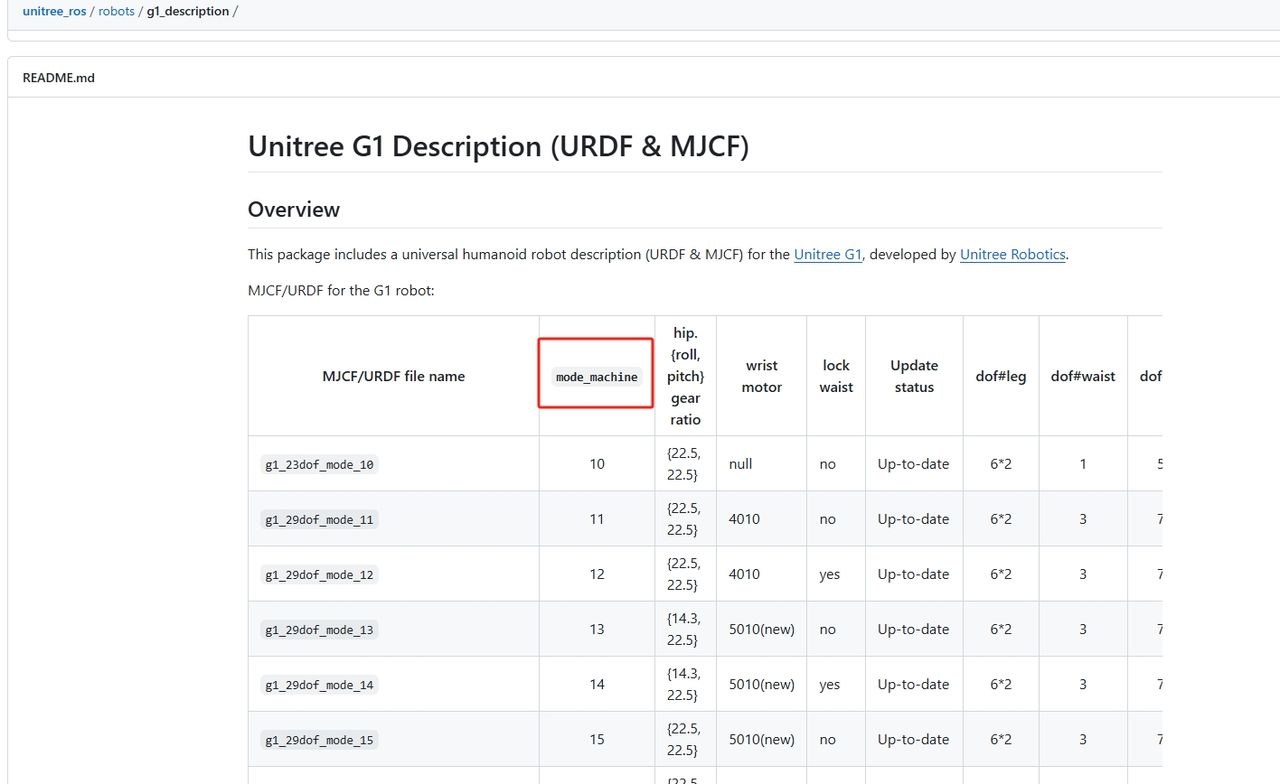Click gear ratio {22.5, 22.5} in mode_15 row

click(684, 739)
